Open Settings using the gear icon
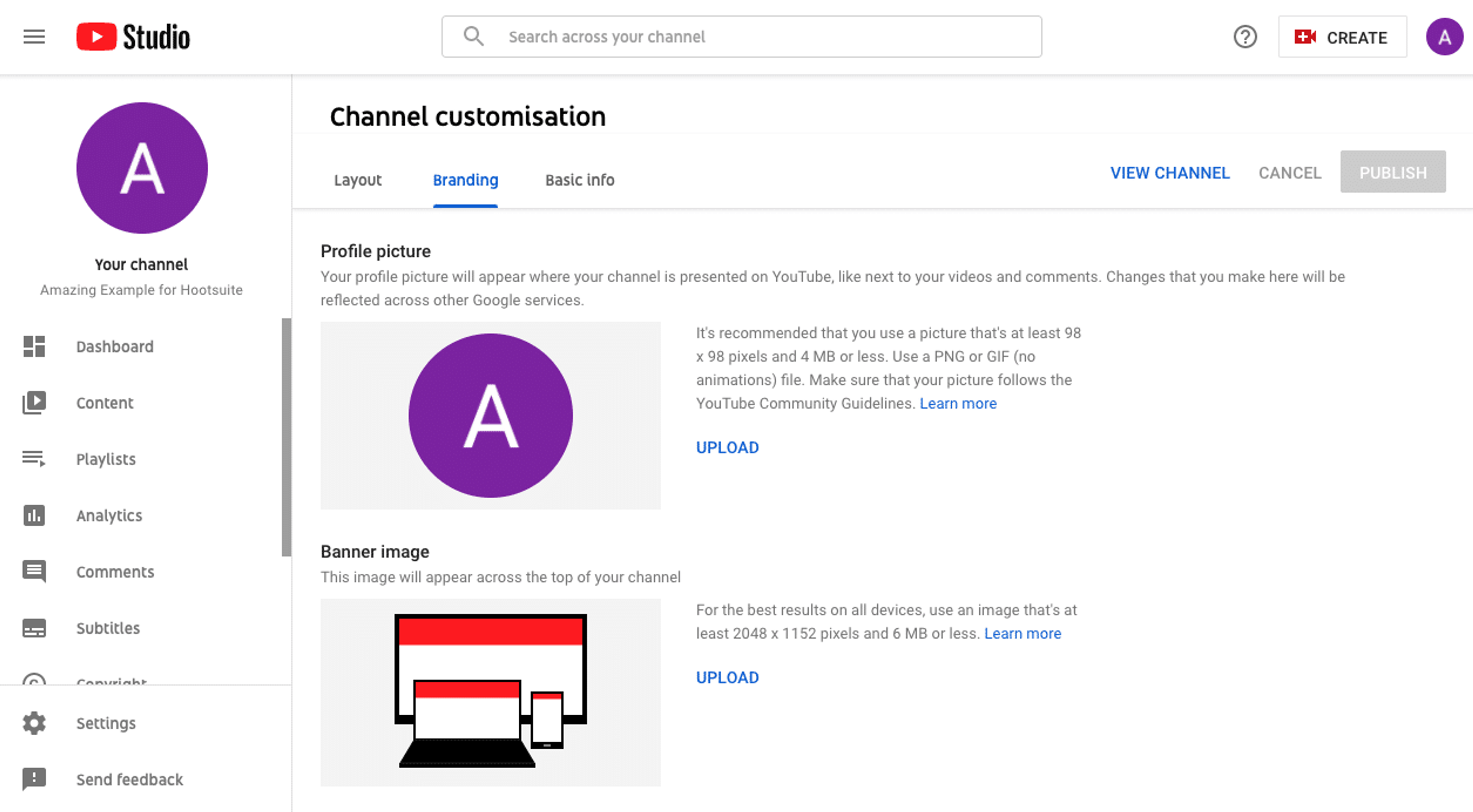 tap(34, 723)
